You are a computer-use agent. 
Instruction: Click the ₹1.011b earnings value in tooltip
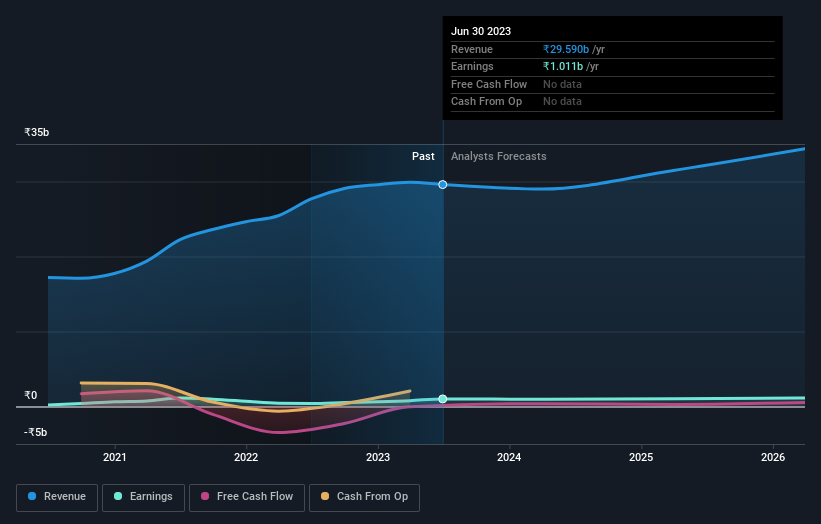[563, 66]
